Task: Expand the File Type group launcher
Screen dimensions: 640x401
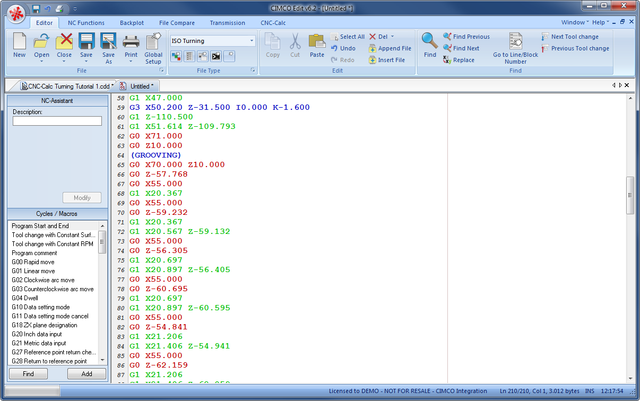Action: [253, 71]
